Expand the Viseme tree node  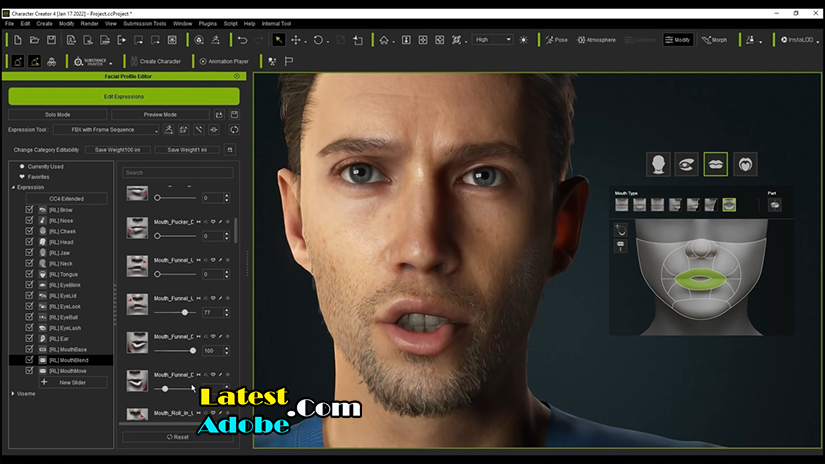point(13,394)
